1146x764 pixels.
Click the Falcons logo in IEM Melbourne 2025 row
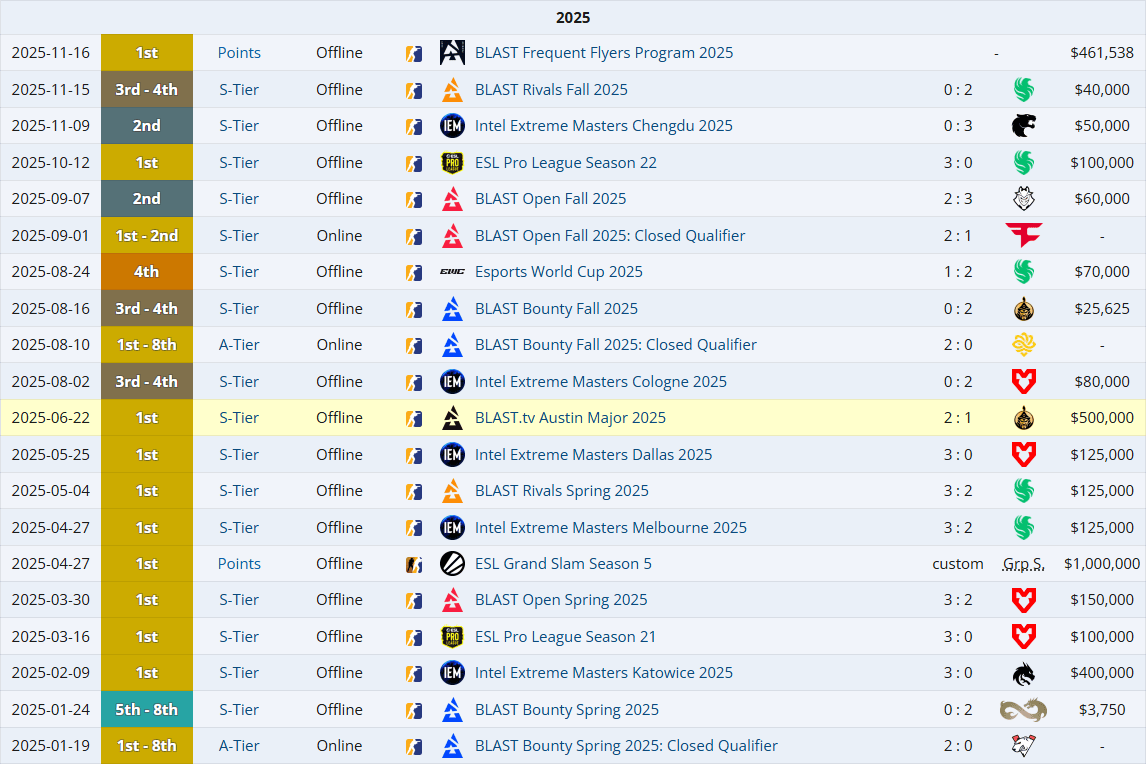(x=1023, y=527)
